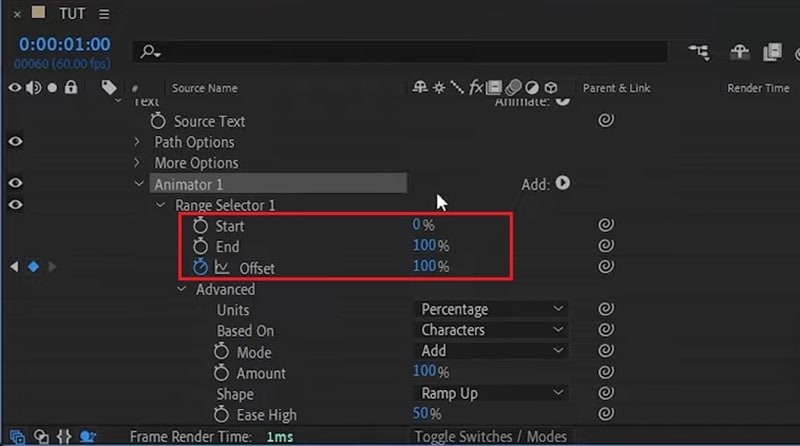Click property pick whip for Offset

[606, 266]
